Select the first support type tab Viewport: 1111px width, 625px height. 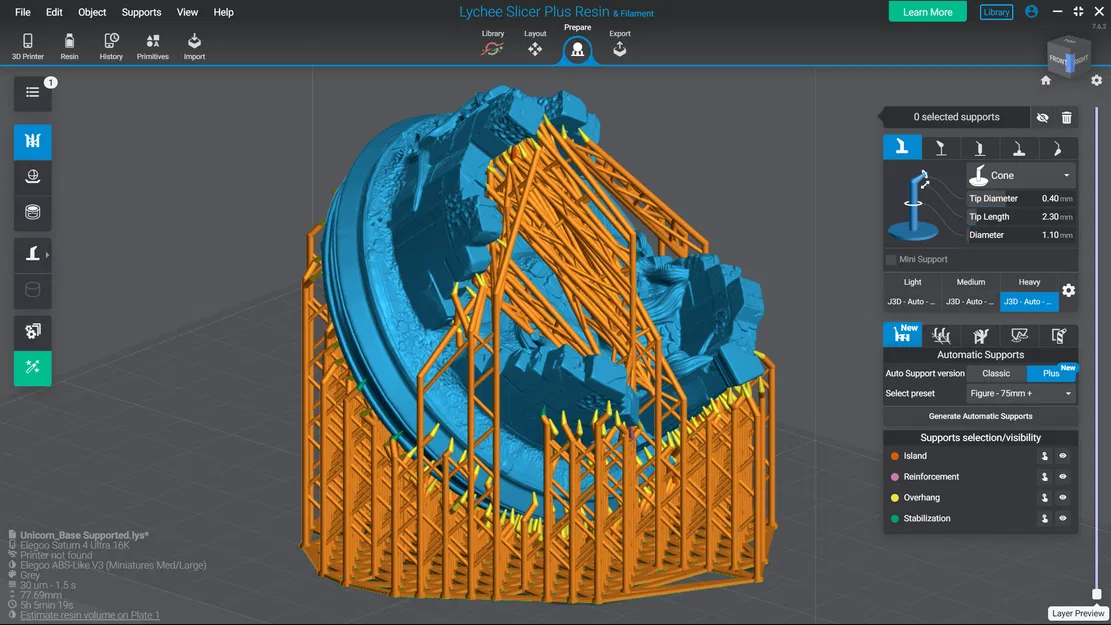[902, 147]
